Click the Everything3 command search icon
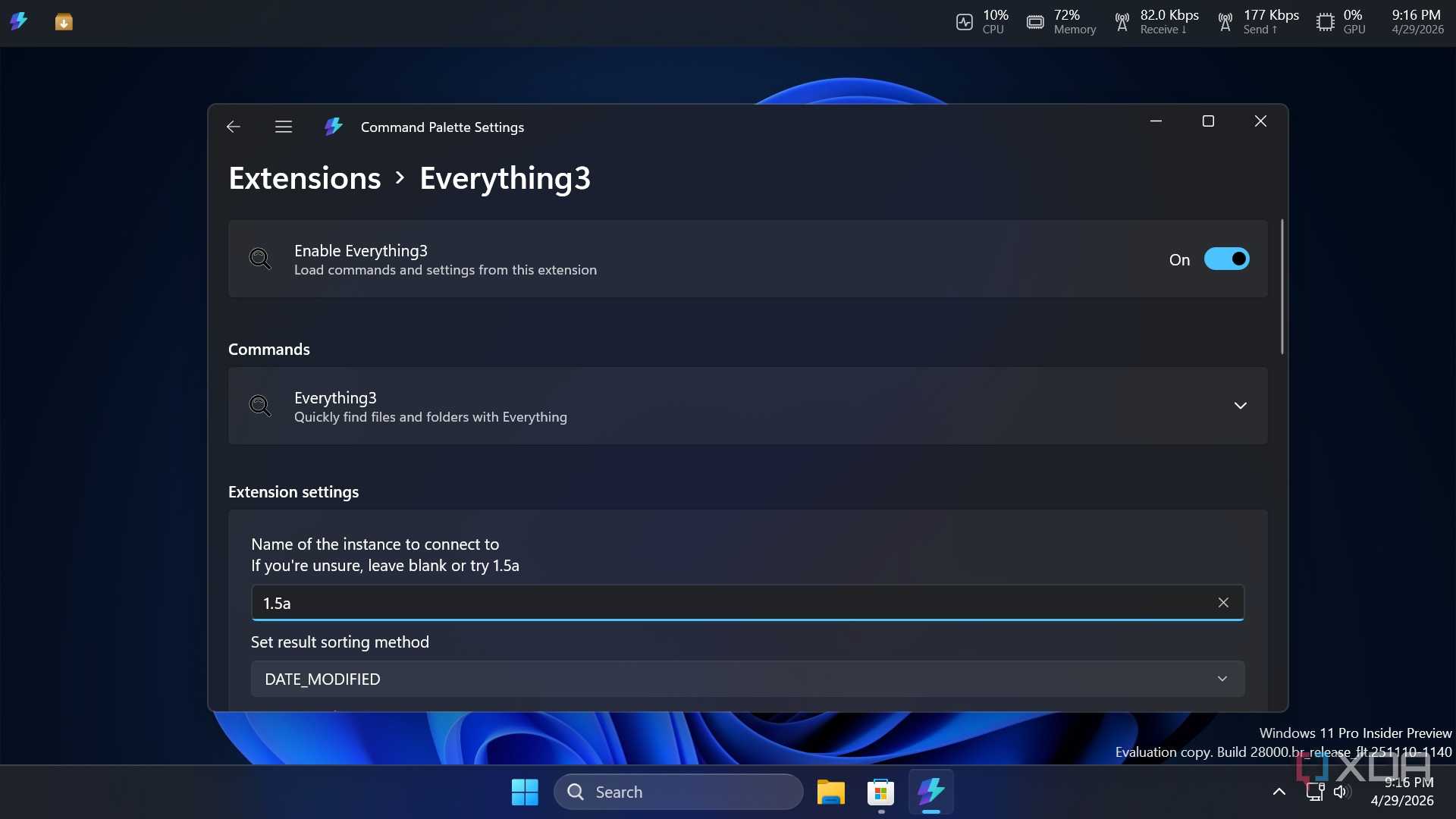This screenshot has width=1456, height=819. point(260,406)
